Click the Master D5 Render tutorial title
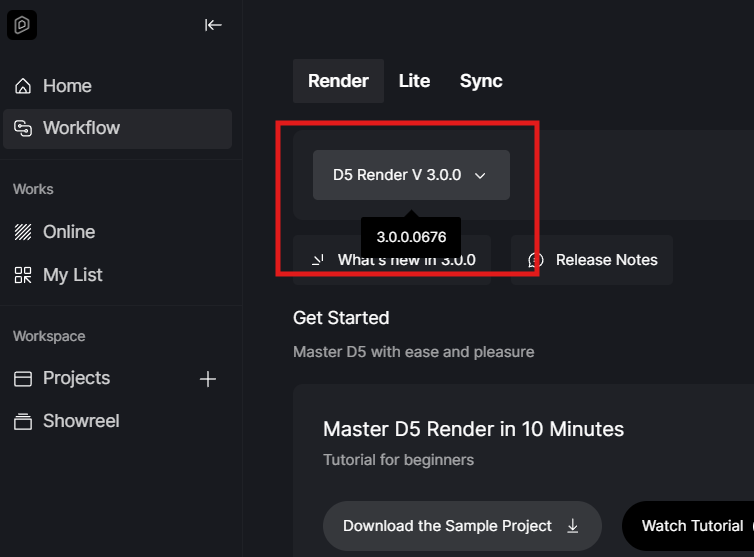Image resolution: width=754 pixels, height=557 pixels. point(473,429)
